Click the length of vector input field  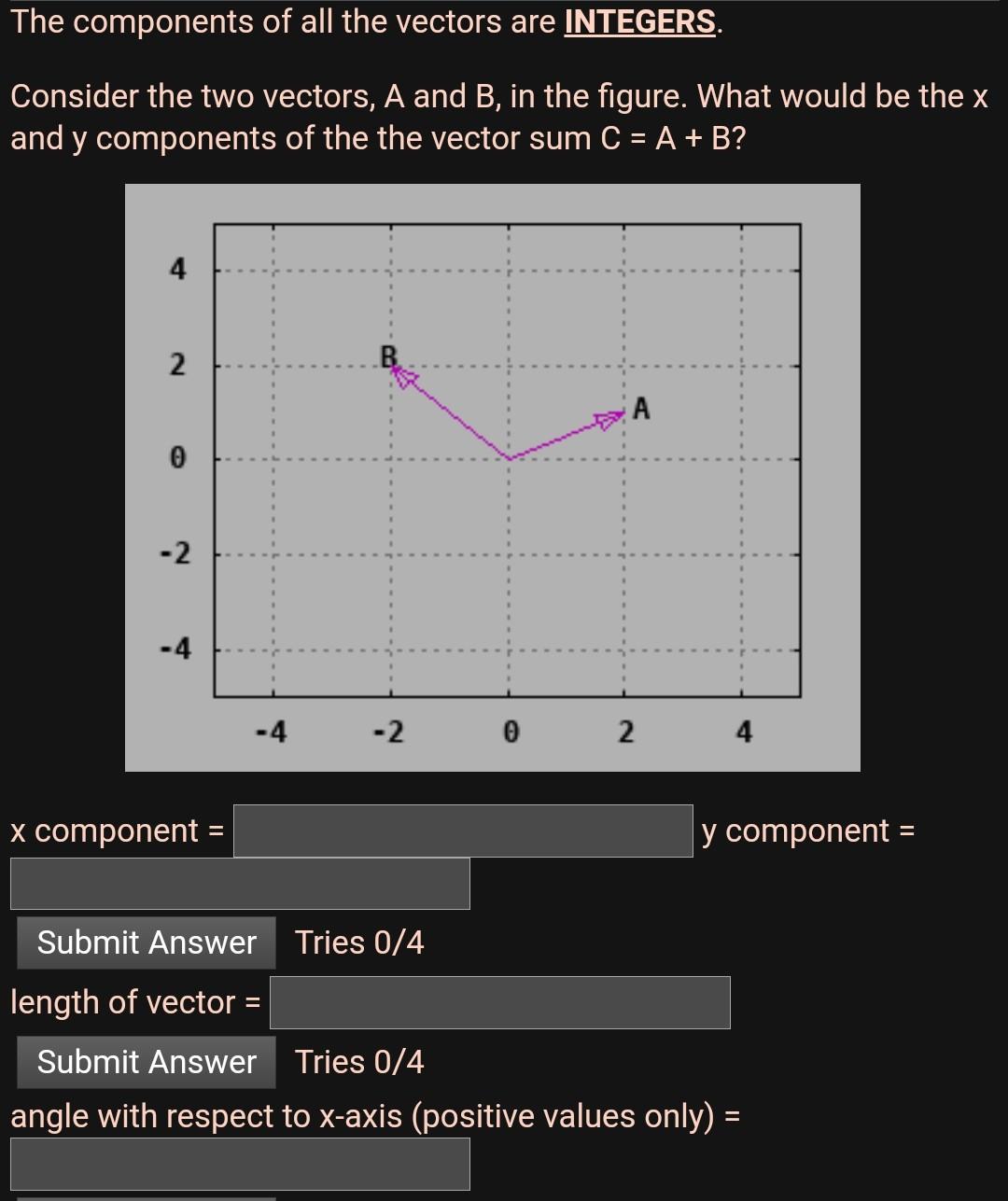click(499, 1003)
